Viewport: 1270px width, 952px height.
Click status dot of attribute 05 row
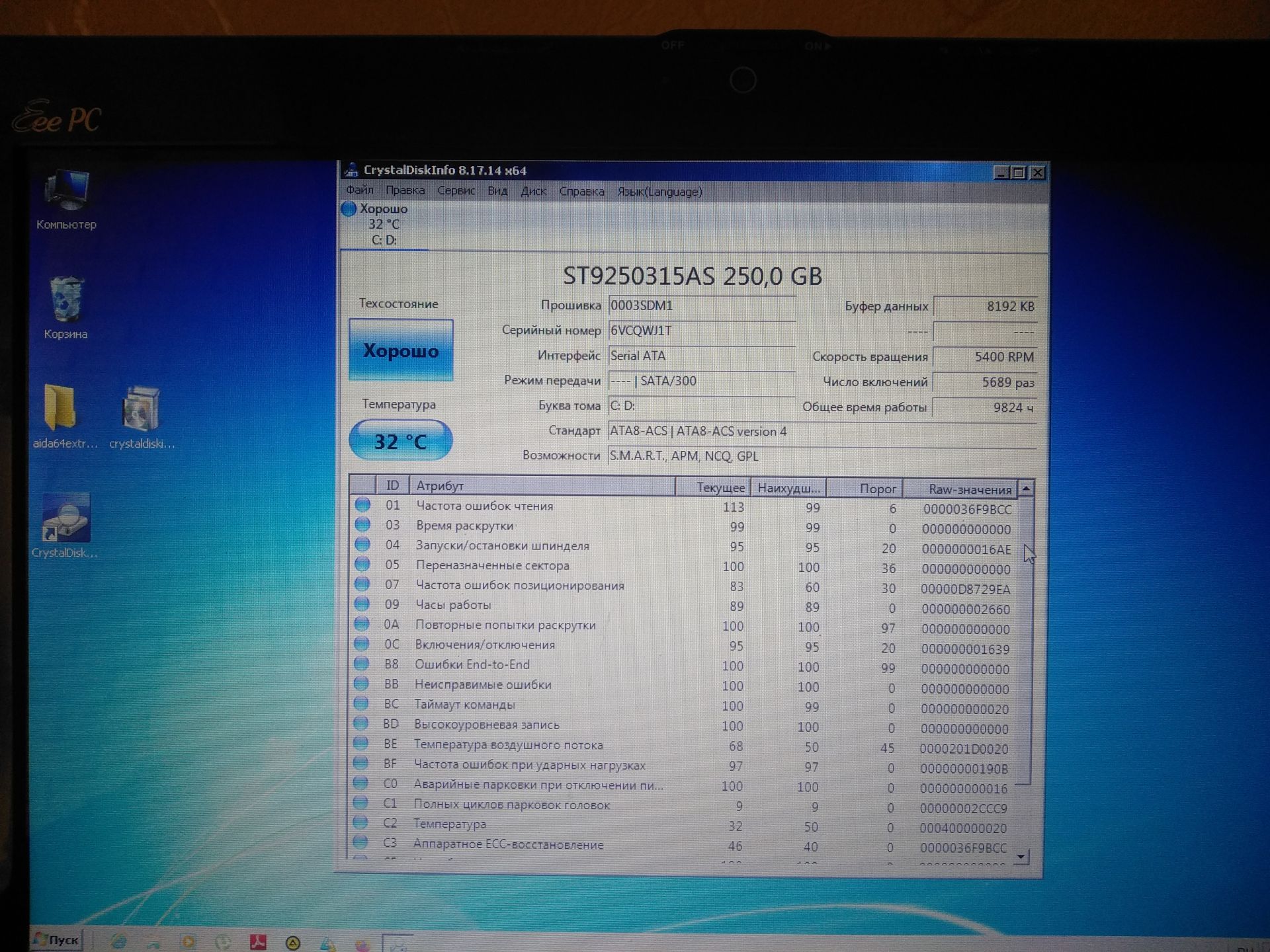pyautogui.click(x=362, y=564)
